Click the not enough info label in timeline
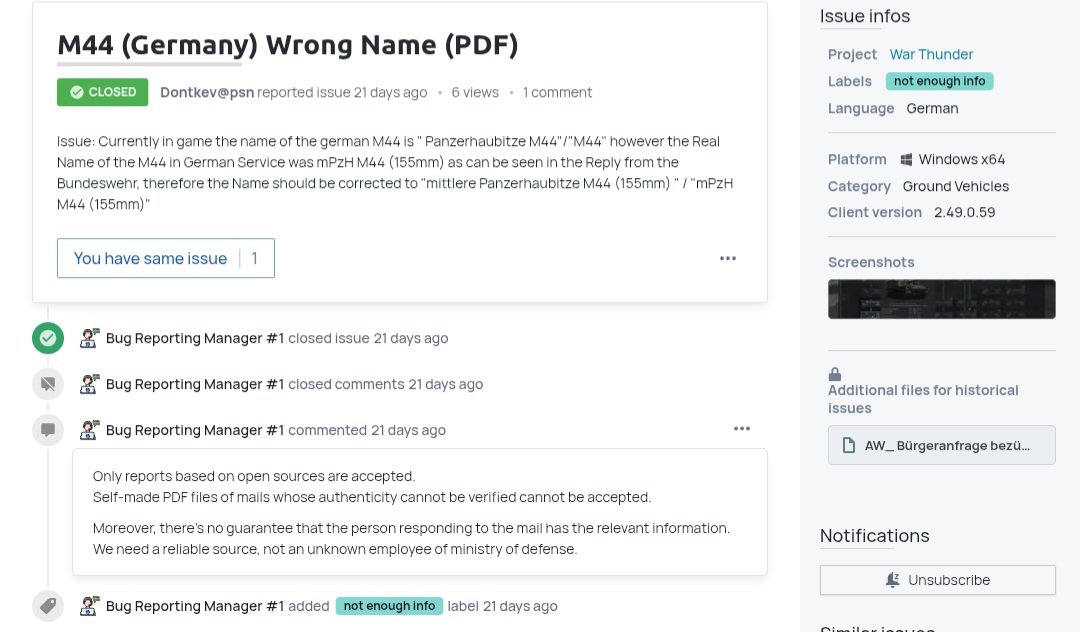The width and height of the screenshot is (1080, 632). [389, 606]
